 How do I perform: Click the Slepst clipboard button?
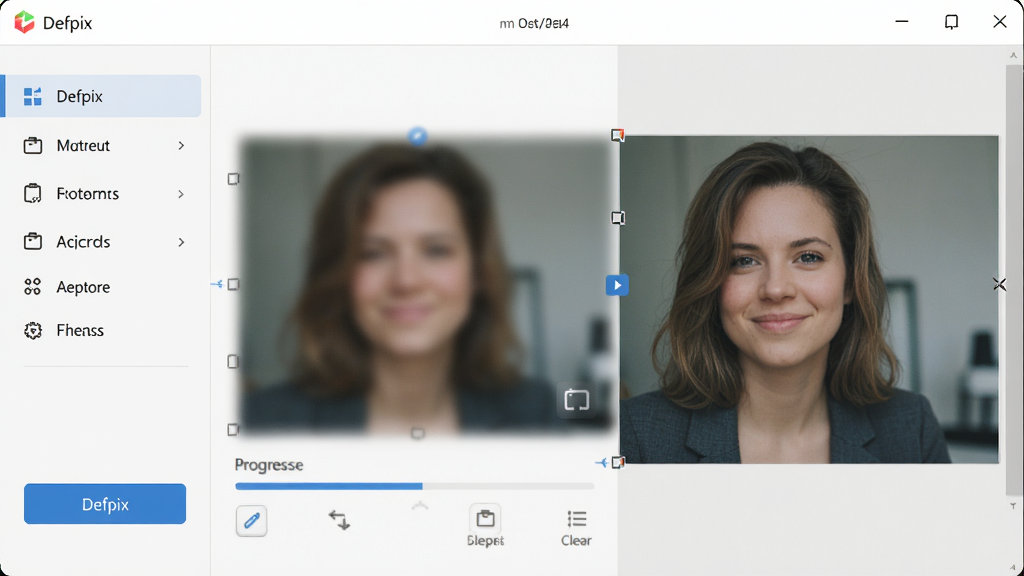click(x=485, y=525)
